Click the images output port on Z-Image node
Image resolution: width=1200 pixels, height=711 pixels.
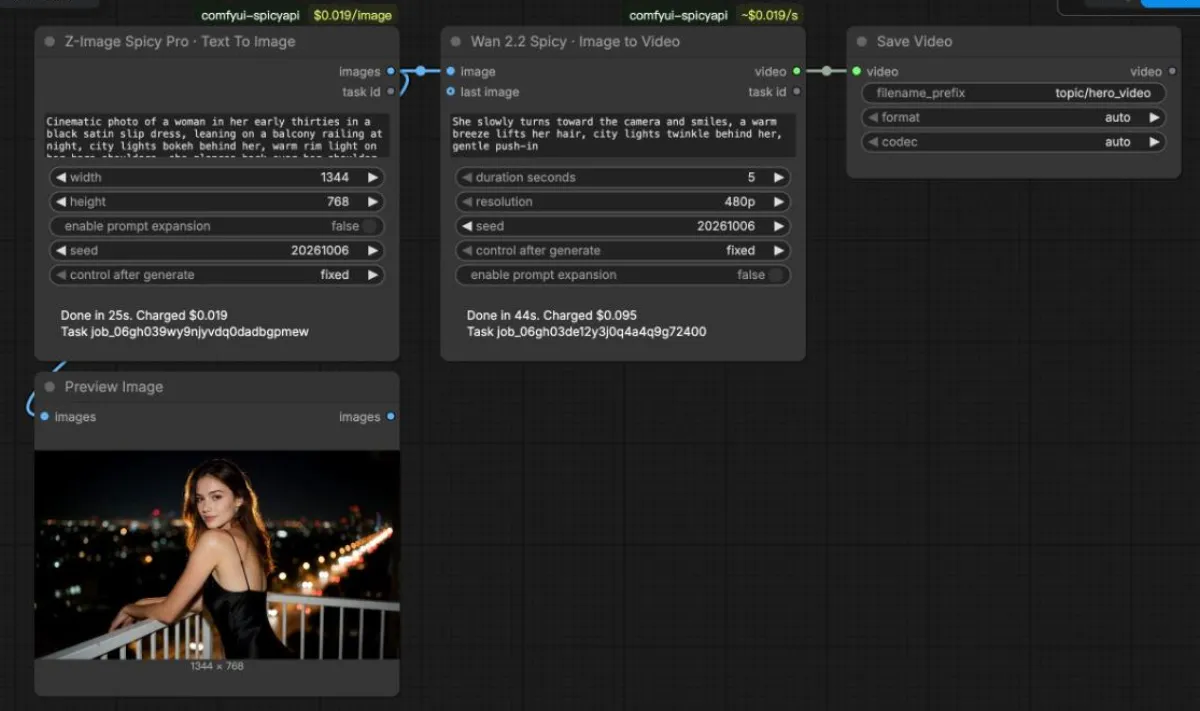coord(390,71)
